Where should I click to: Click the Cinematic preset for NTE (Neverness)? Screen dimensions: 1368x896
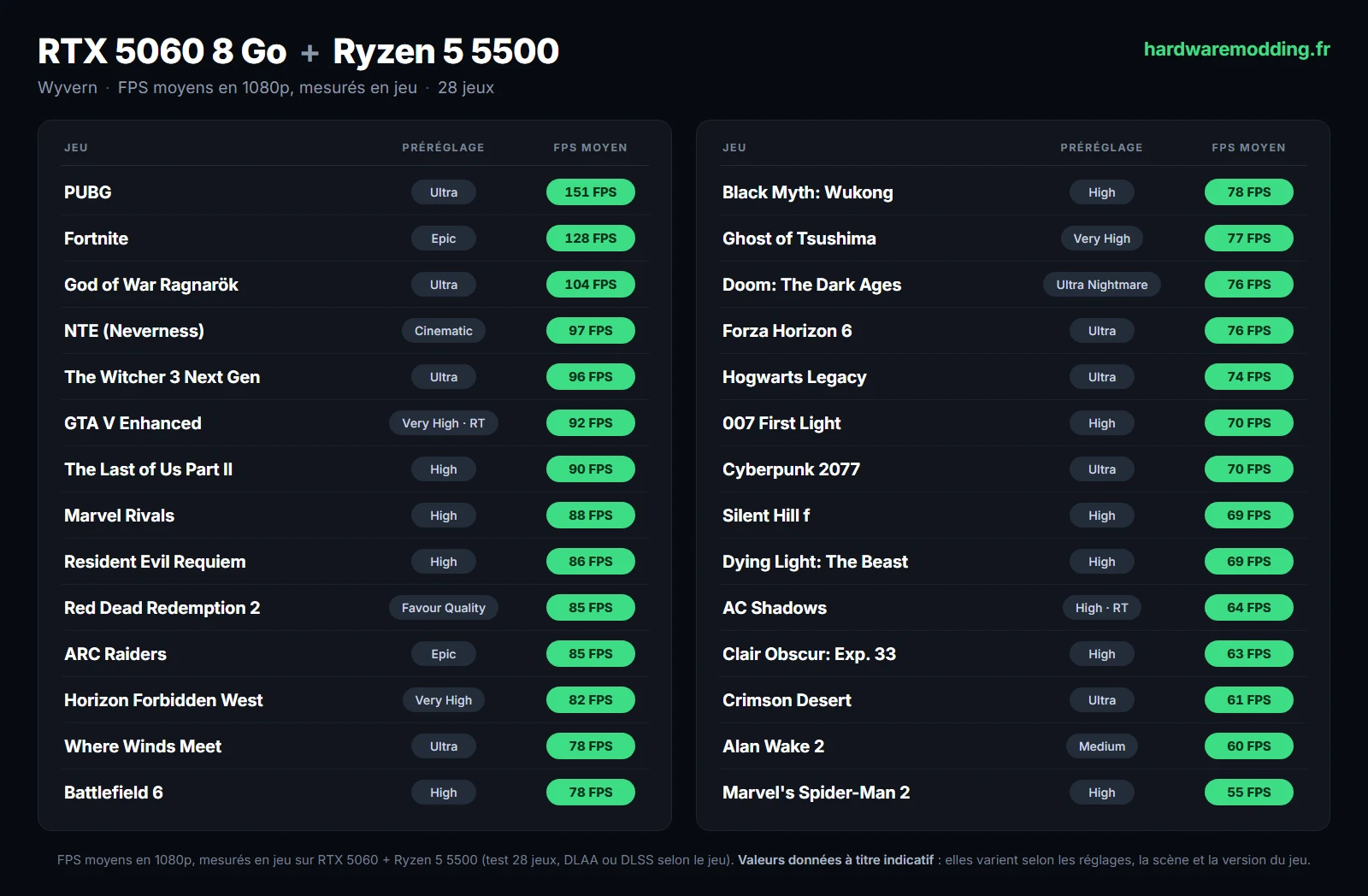click(444, 331)
